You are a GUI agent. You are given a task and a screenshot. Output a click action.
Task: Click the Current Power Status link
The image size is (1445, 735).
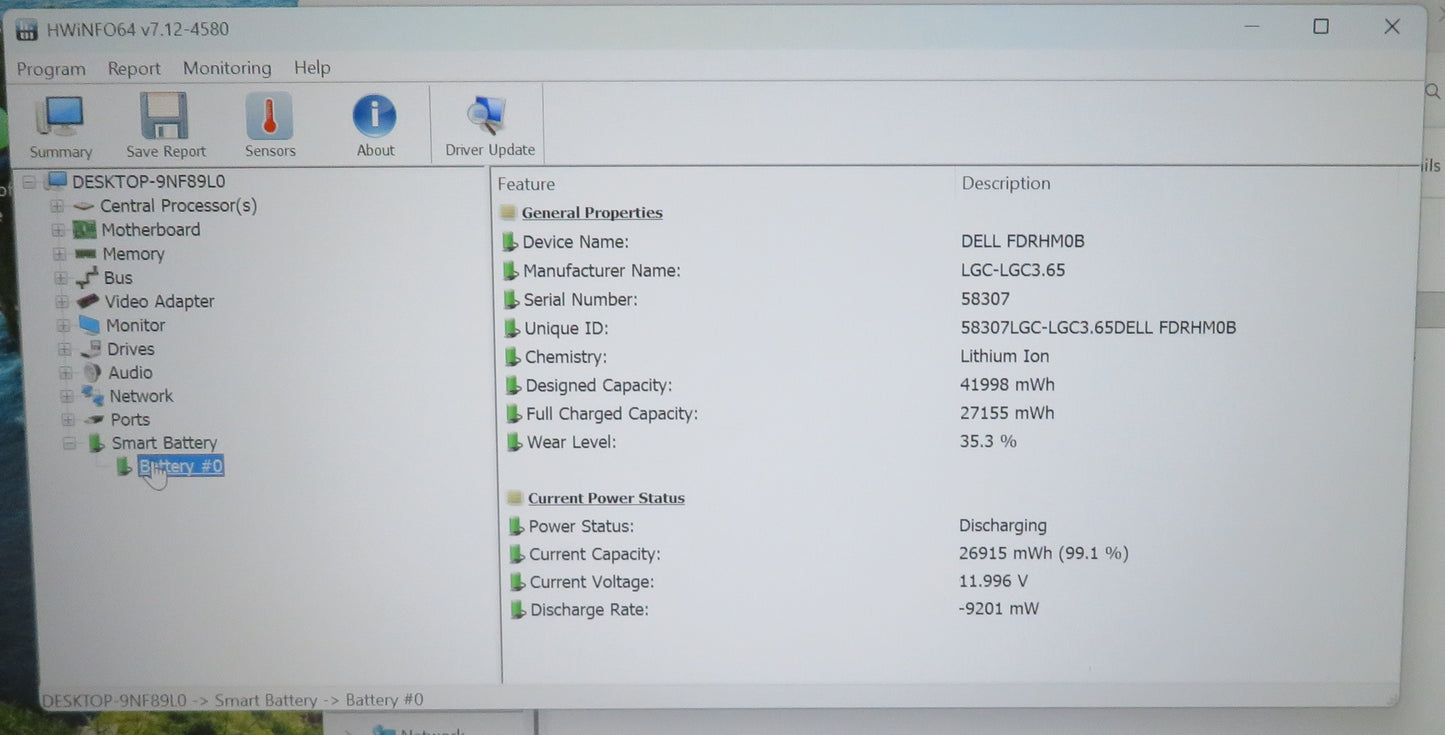[606, 497]
